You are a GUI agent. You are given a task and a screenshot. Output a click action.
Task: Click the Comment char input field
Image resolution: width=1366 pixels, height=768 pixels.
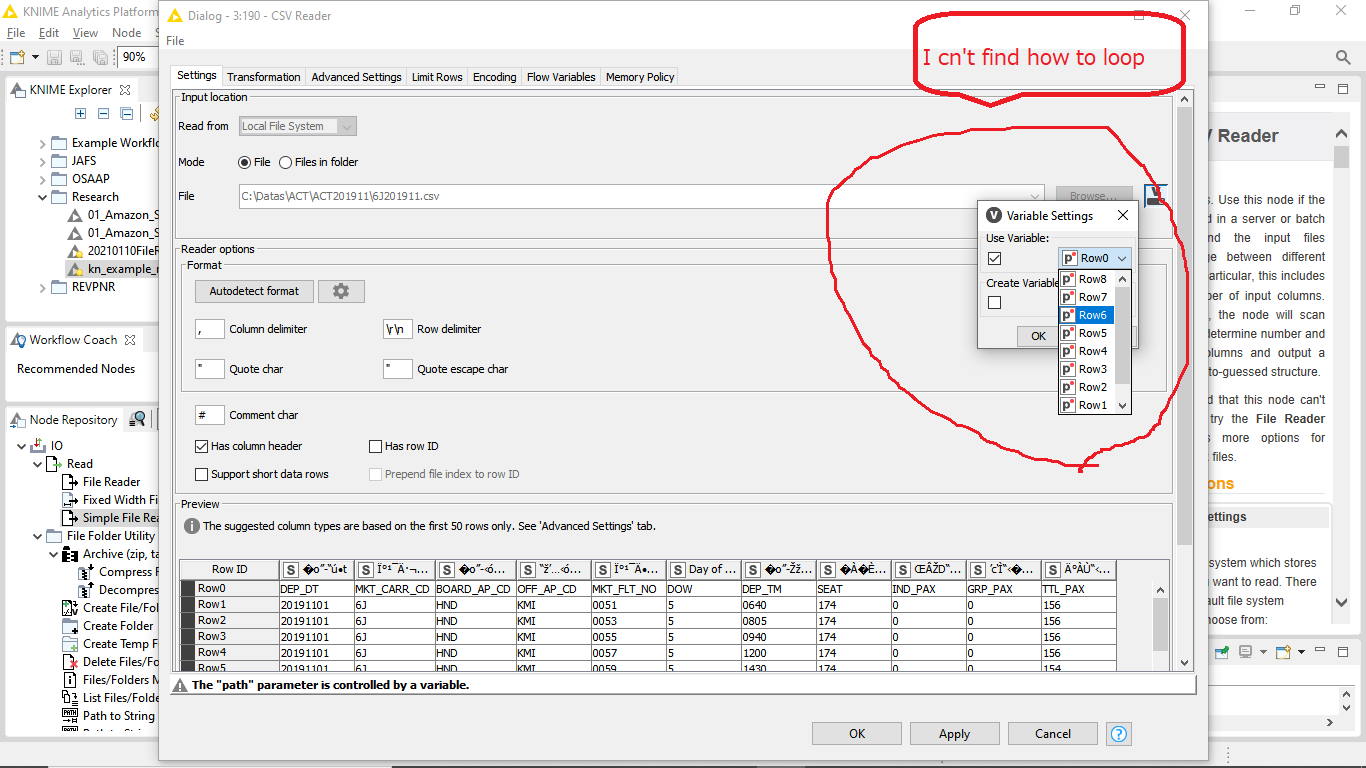[210, 415]
